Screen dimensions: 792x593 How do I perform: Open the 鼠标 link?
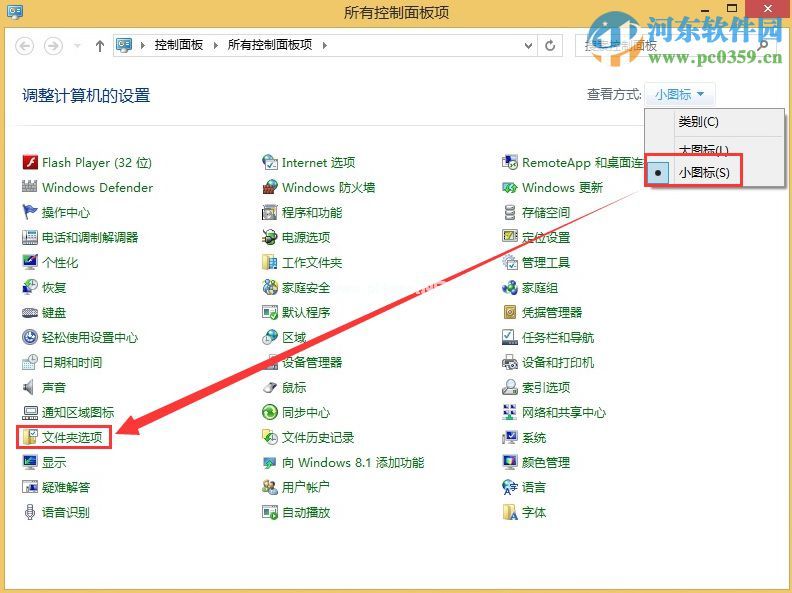click(294, 387)
